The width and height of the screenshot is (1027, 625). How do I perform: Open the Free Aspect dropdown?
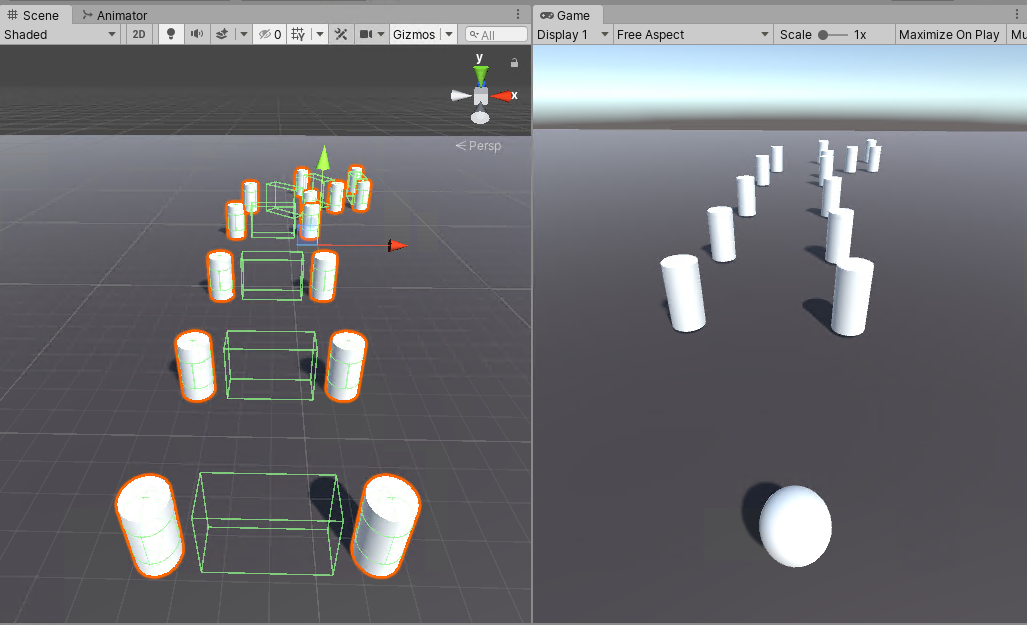point(692,33)
